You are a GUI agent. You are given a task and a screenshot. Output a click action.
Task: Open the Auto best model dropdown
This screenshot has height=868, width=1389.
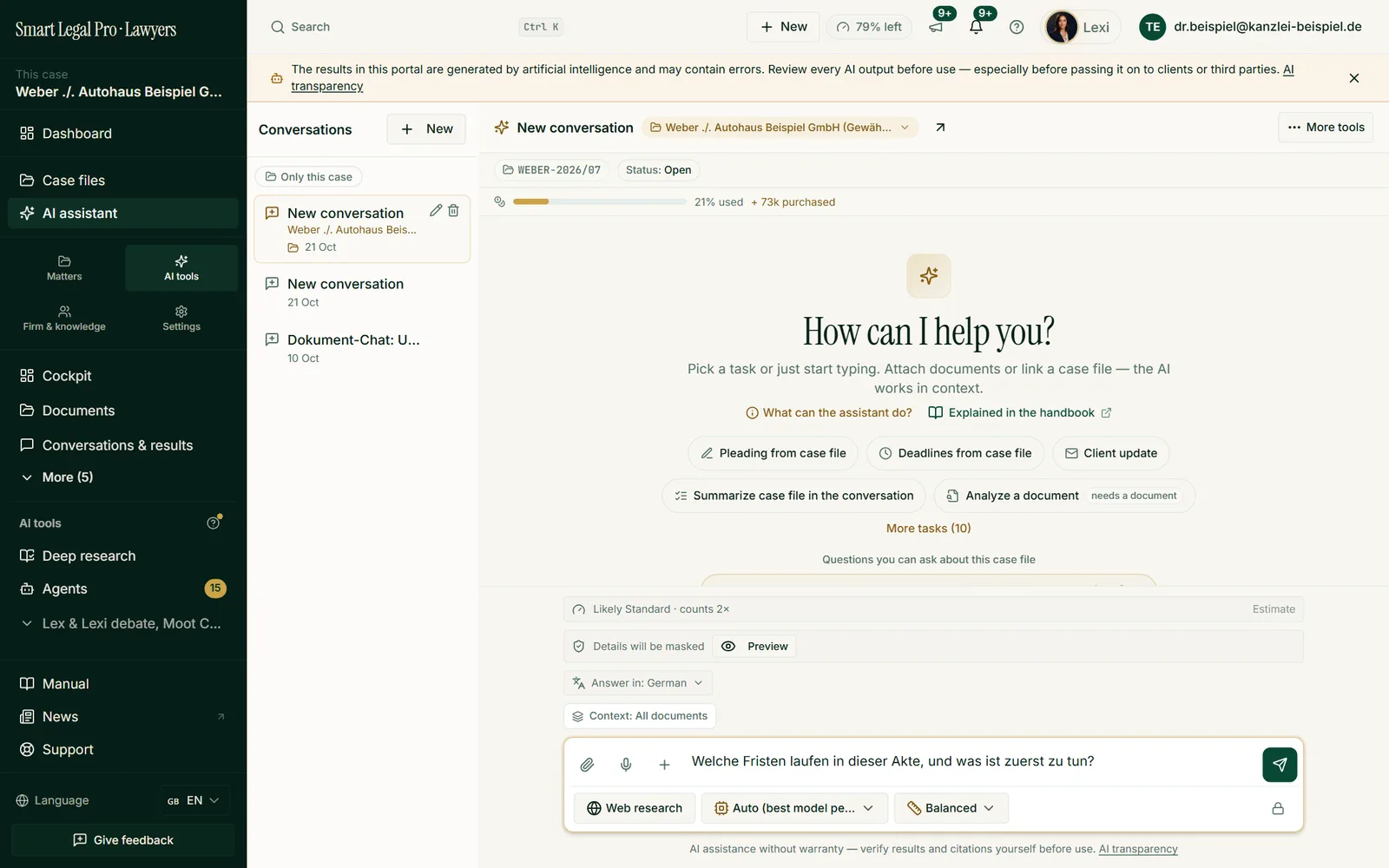(794, 808)
